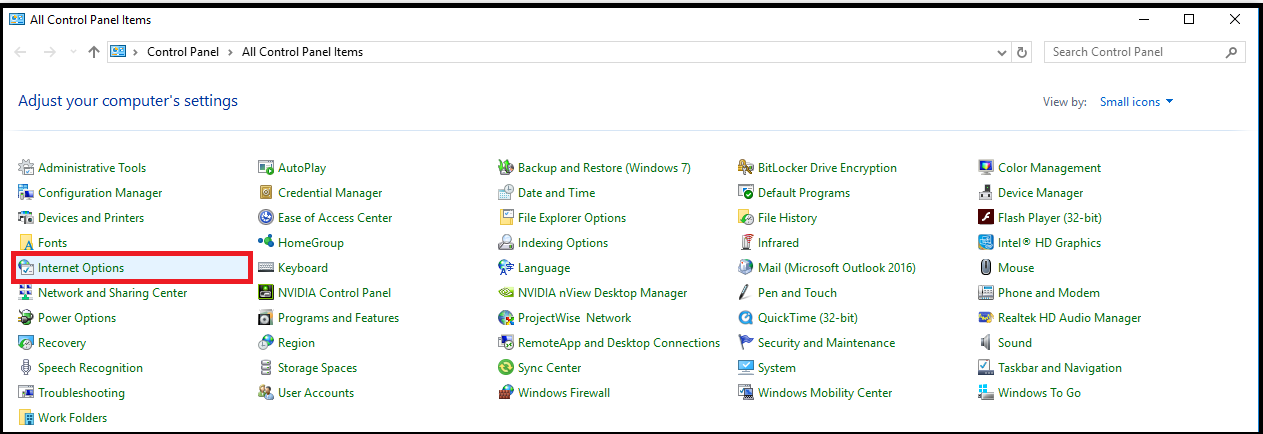Expand chevron before Control Panel breadcrumb
Image resolution: width=1263 pixels, height=434 pixels.
tap(135, 52)
